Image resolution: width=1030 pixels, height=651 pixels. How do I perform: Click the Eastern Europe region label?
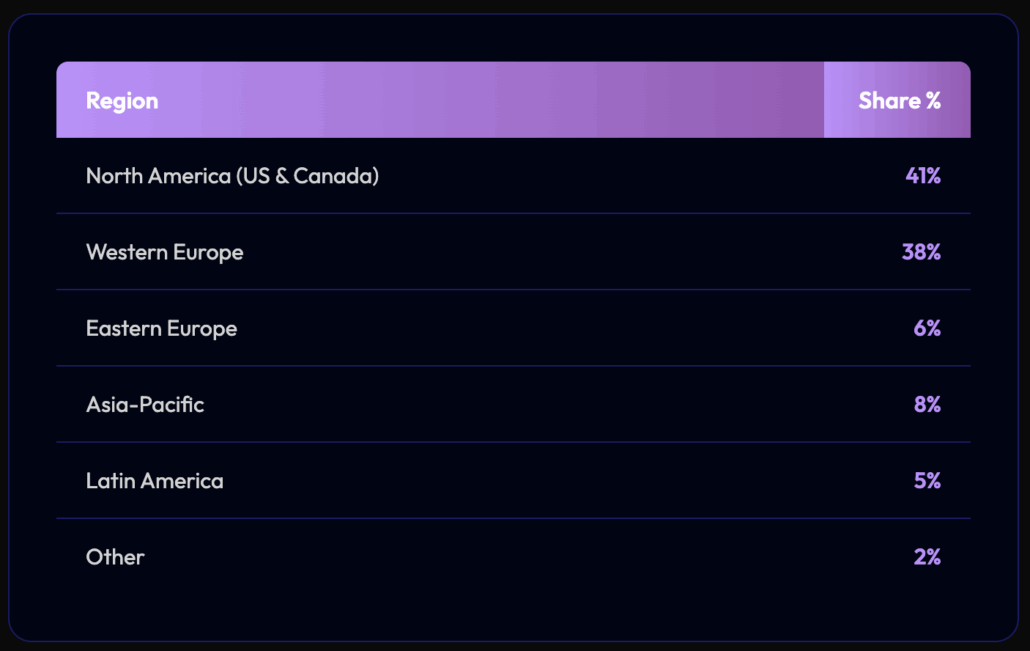[161, 328]
